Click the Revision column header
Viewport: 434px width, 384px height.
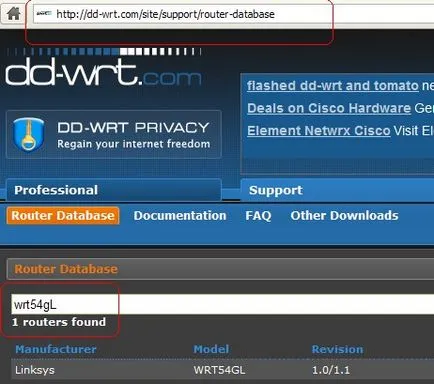click(337, 349)
